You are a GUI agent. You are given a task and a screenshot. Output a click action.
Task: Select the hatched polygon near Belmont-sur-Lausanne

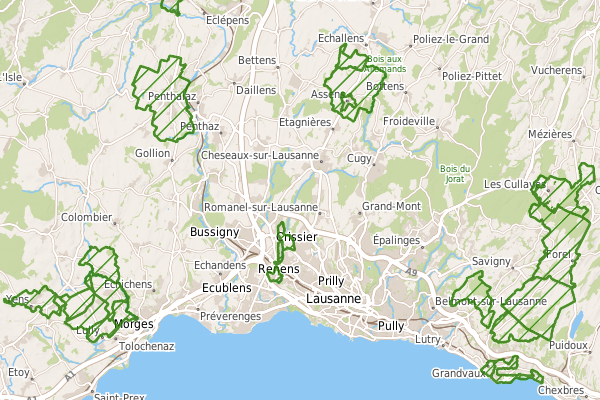click(473, 297)
